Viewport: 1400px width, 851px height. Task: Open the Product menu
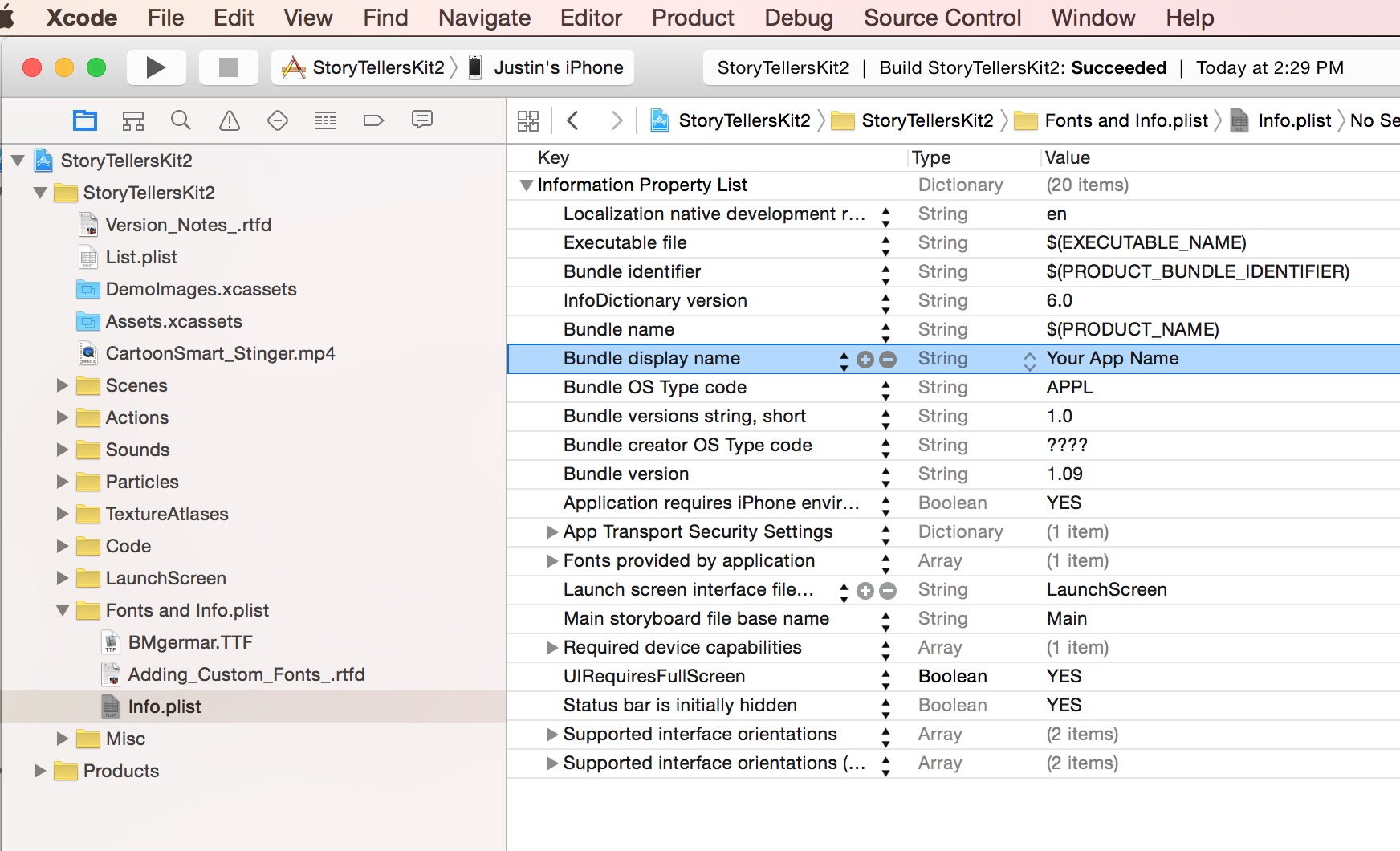693,18
